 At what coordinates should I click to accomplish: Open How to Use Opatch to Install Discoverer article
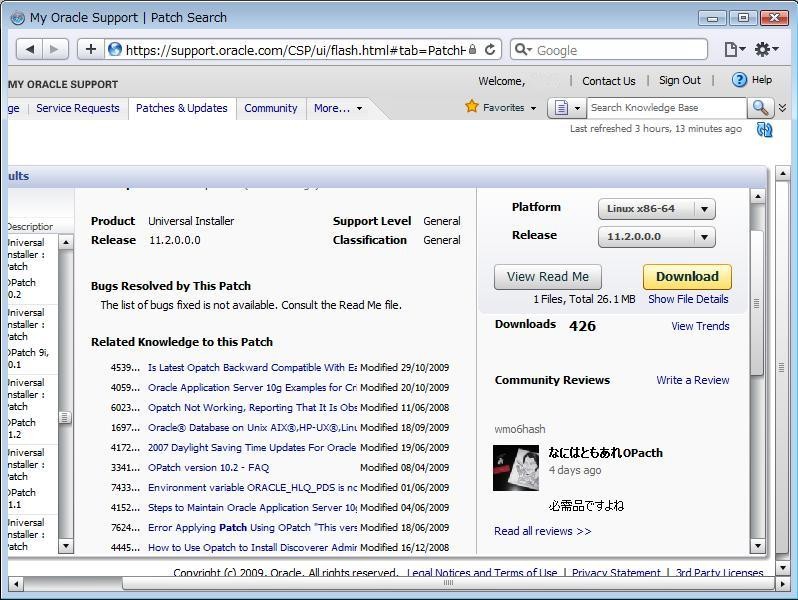tap(252, 548)
